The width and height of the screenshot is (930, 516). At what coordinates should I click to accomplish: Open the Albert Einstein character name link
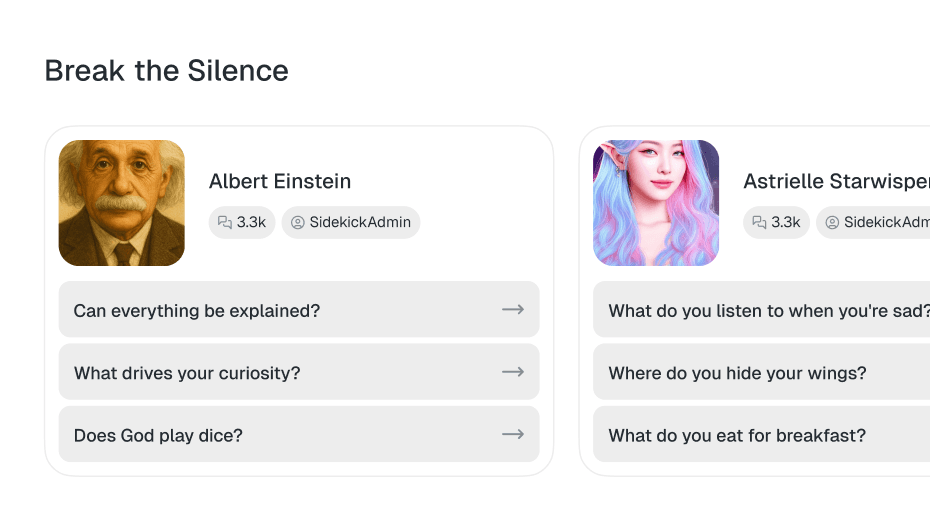280,181
